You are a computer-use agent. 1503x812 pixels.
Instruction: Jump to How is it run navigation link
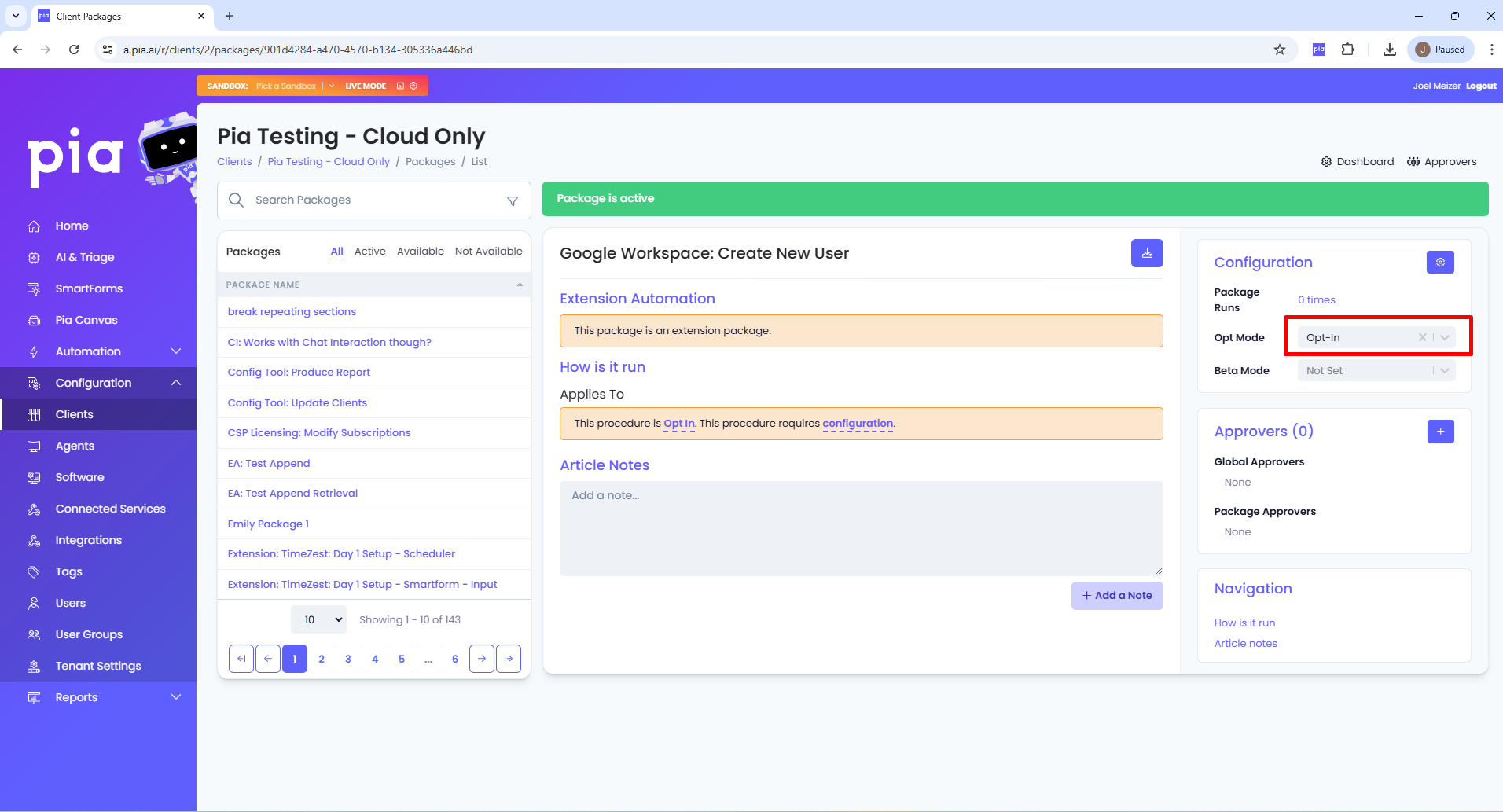[x=1244, y=623]
